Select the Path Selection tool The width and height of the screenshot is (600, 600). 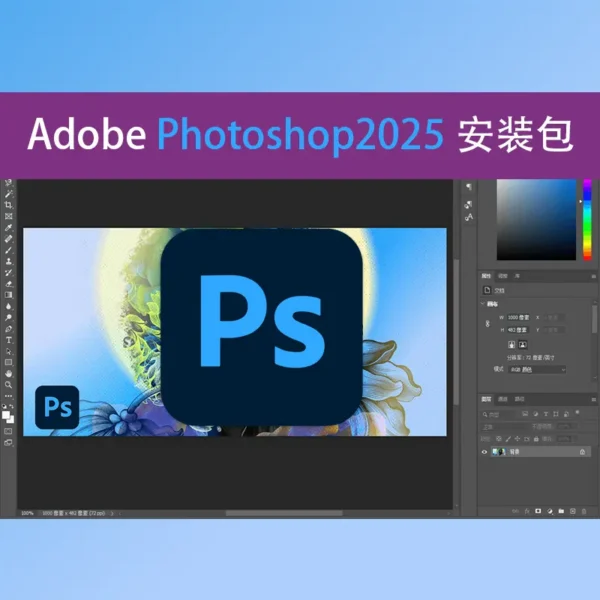(x=8, y=351)
